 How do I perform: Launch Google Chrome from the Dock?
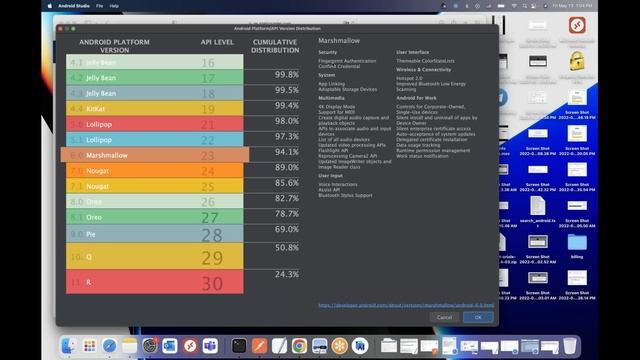299,346
